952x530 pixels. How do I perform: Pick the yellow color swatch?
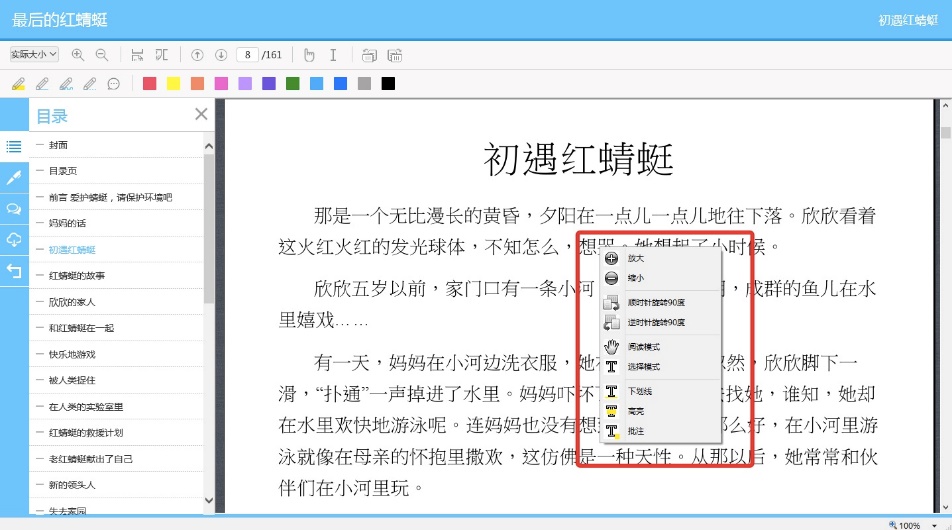click(174, 83)
